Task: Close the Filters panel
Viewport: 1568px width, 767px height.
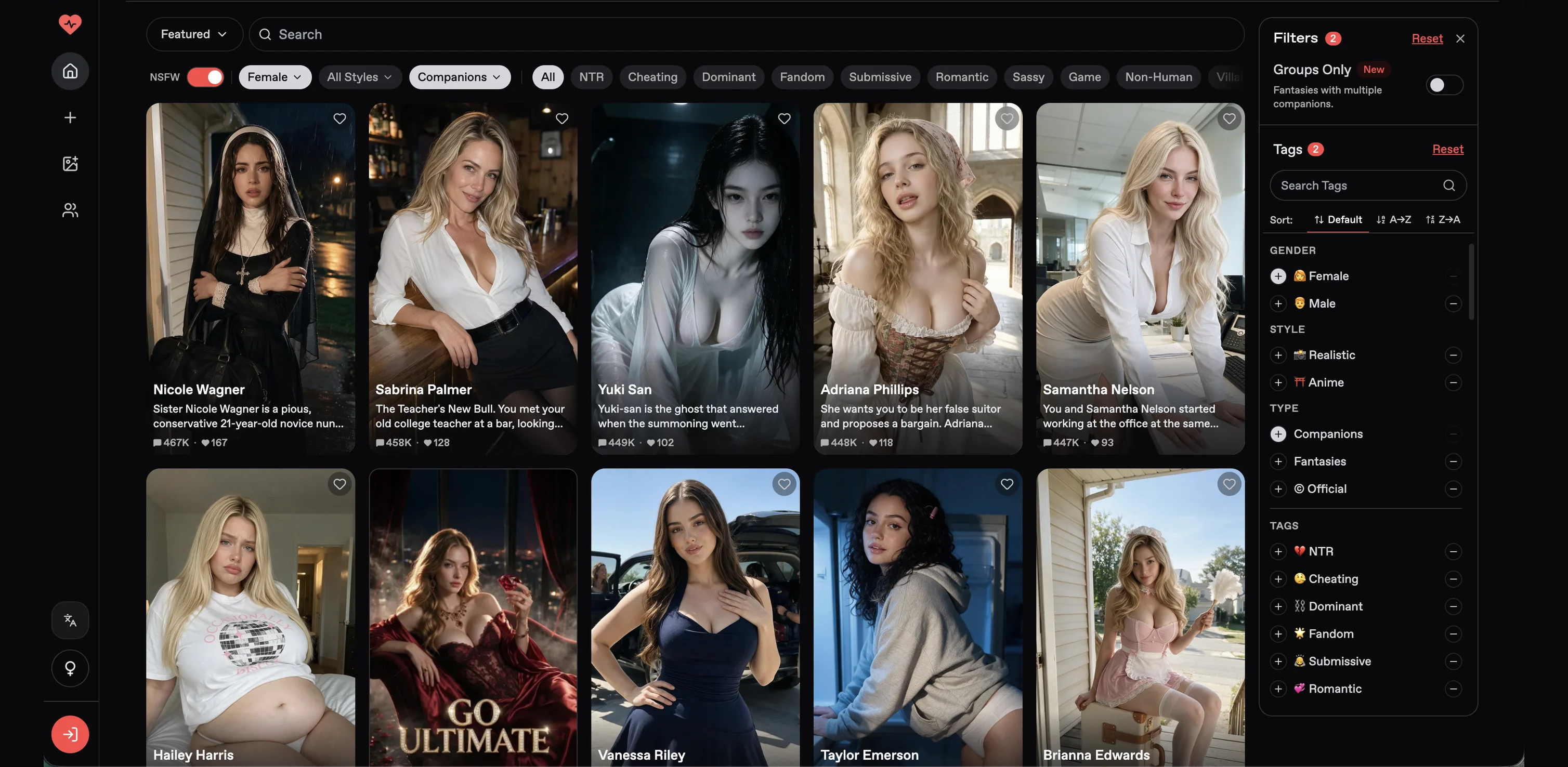Action: click(1460, 38)
